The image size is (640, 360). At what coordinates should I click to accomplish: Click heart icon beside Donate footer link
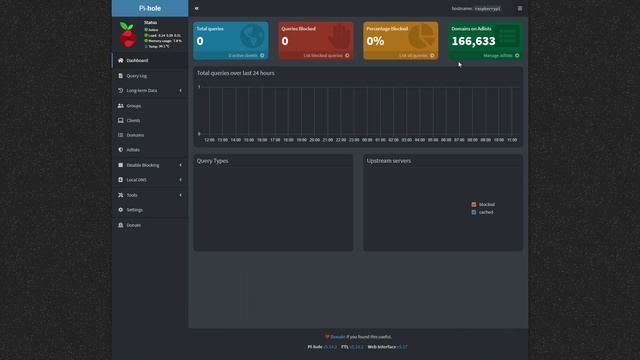click(327, 337)
